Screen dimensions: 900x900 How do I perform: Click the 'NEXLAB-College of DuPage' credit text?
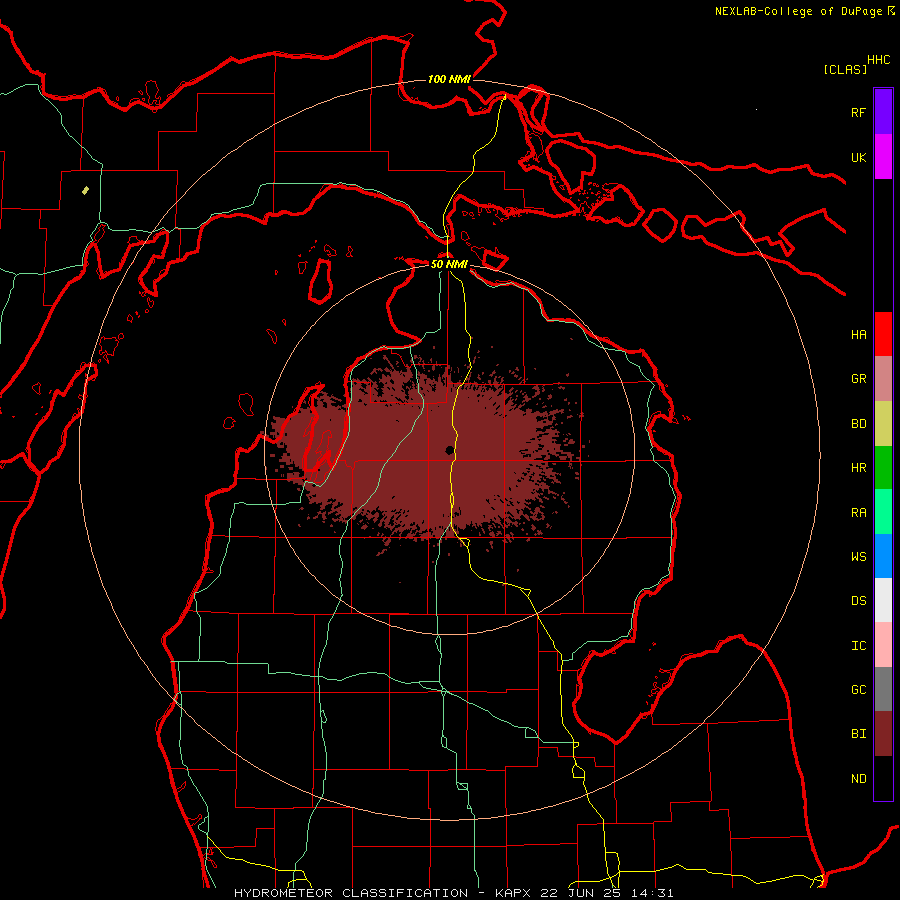pyautogui.click(x=799, y=11)
